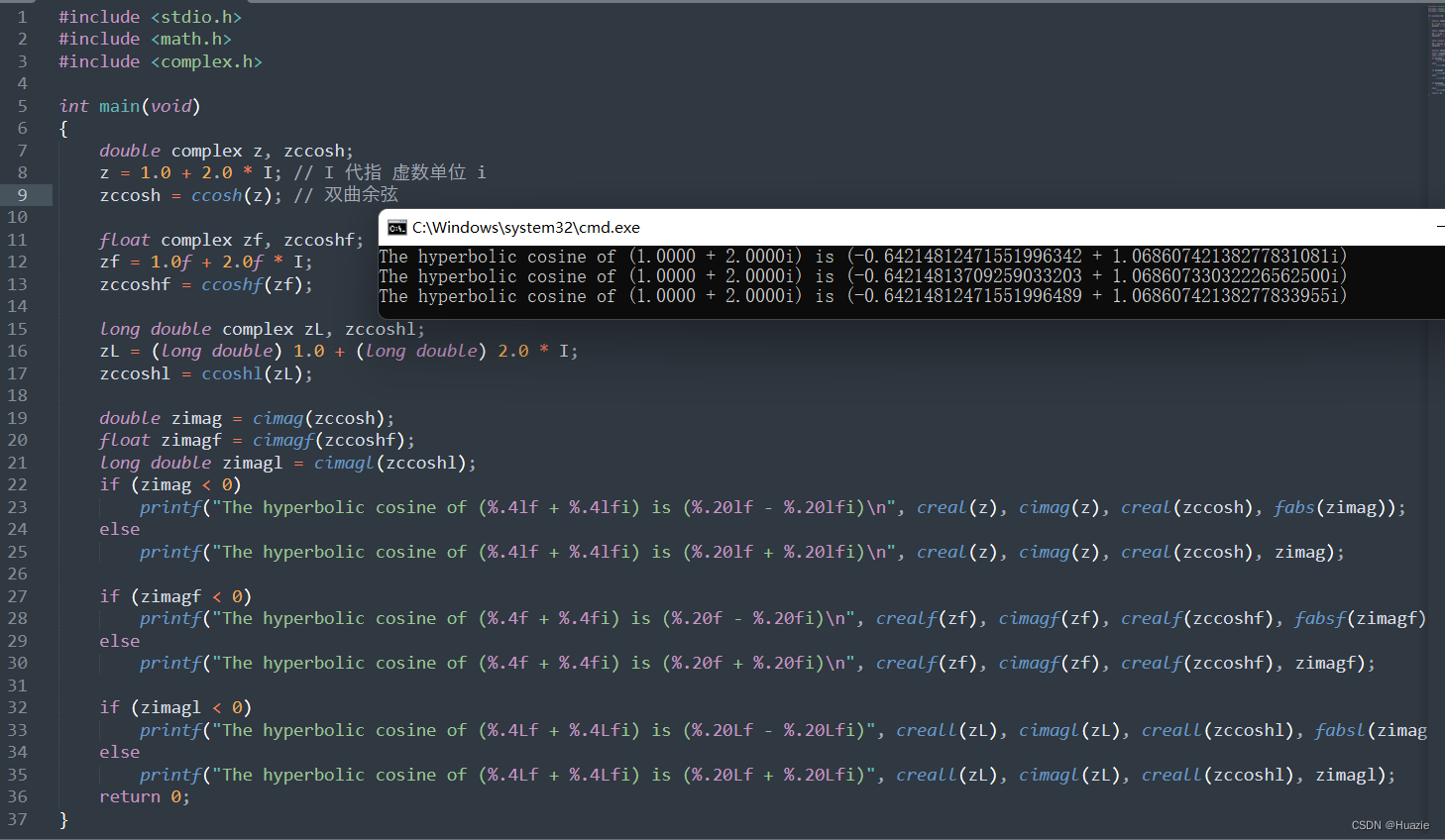Image resolution: width=1445 pixels, height=840 pixels.
Task: Click the C:\Windows\system32\cmd.exe title text
Action: point(526,228)
